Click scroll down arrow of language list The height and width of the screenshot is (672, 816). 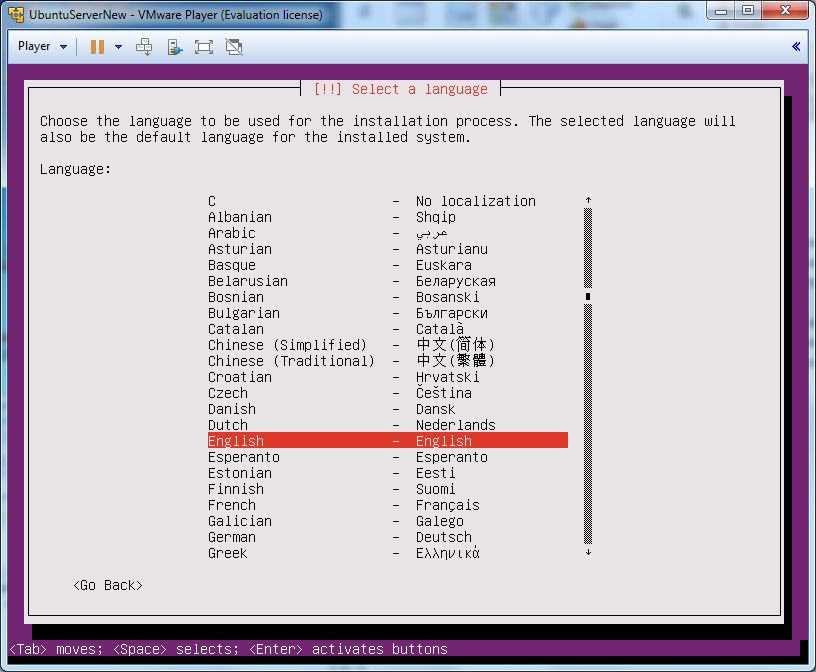(x=588, y=552)
